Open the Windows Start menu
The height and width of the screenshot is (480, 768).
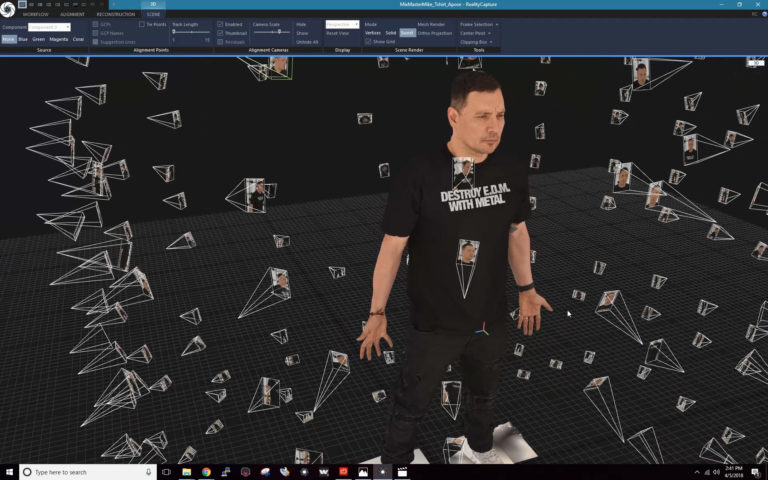pos(9,472)
